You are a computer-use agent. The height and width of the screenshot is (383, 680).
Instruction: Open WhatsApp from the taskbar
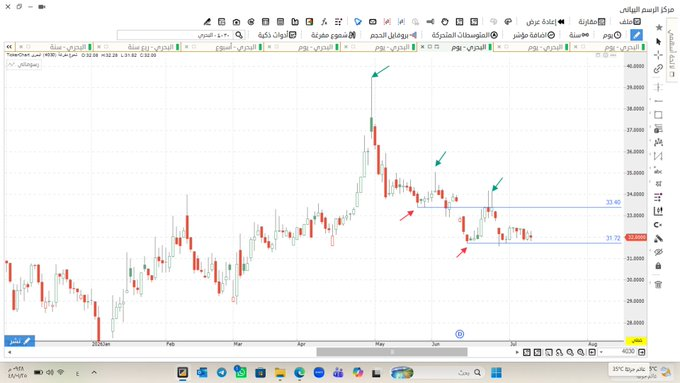pos(241,373)
